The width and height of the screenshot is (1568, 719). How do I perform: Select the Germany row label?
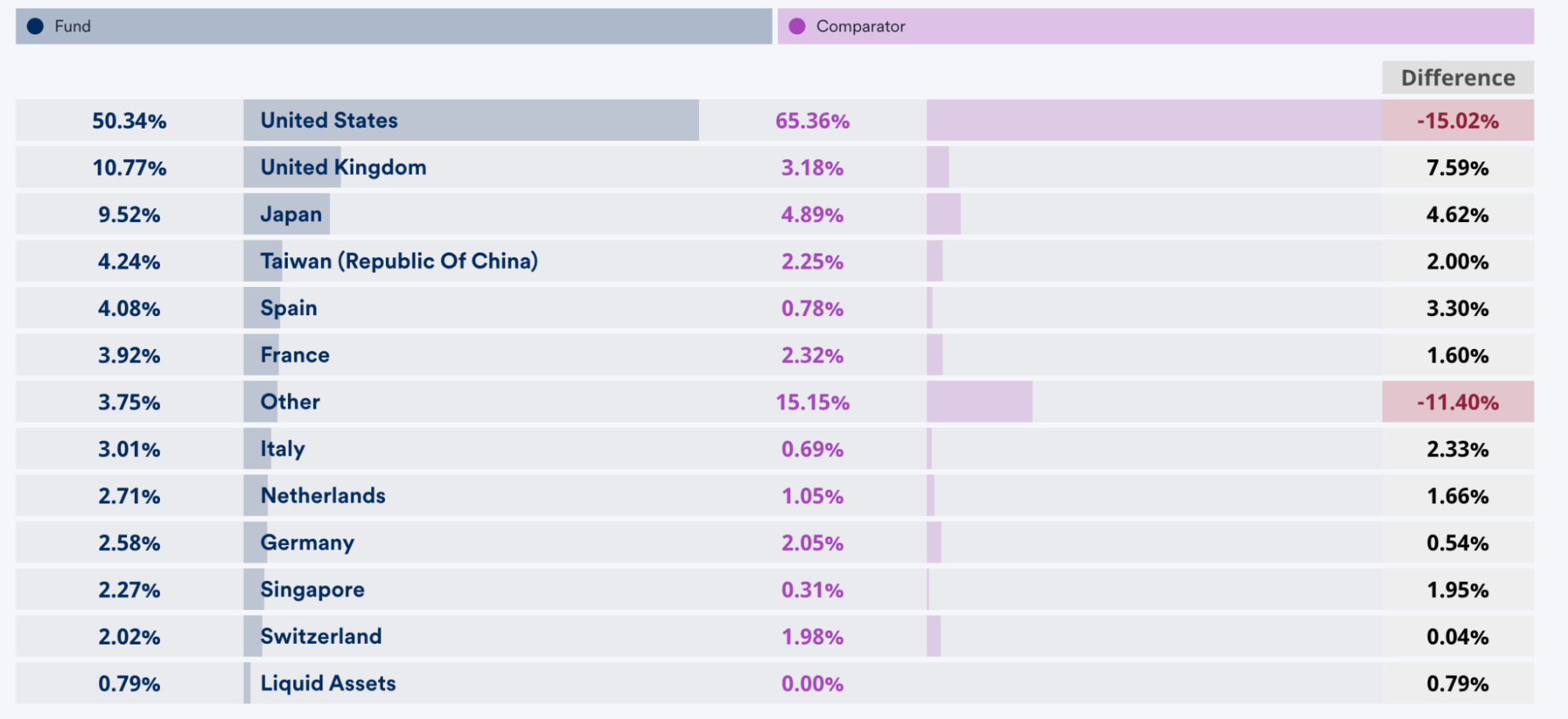[307, 543]
